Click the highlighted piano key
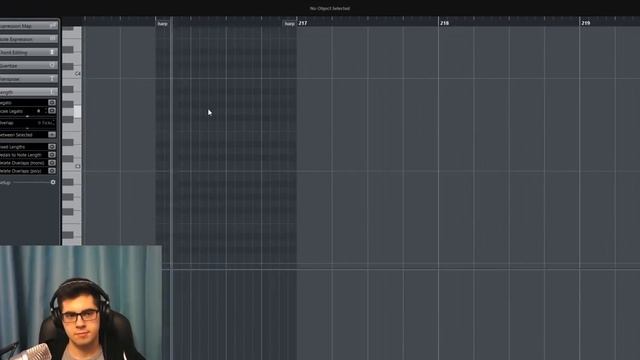Image resolution: width=640 pixels, height=360 pixels. 77,112
